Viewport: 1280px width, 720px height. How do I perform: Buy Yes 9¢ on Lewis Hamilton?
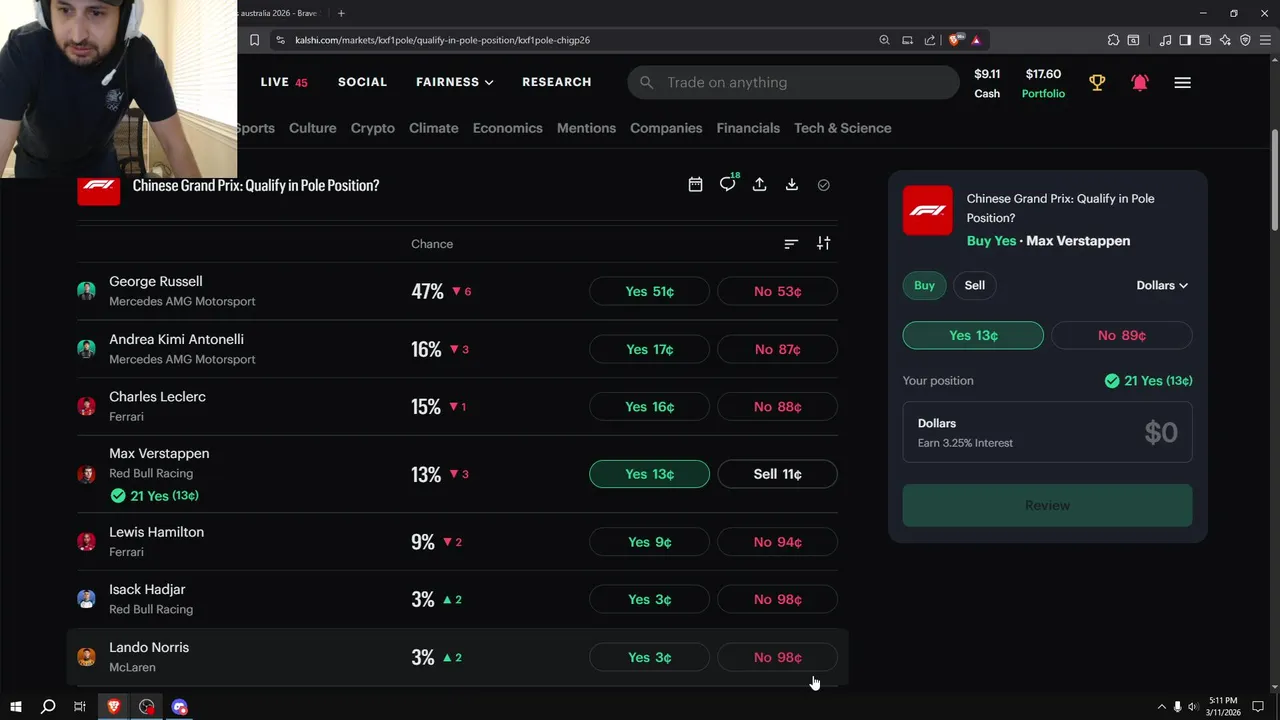[x=649, y=542]
